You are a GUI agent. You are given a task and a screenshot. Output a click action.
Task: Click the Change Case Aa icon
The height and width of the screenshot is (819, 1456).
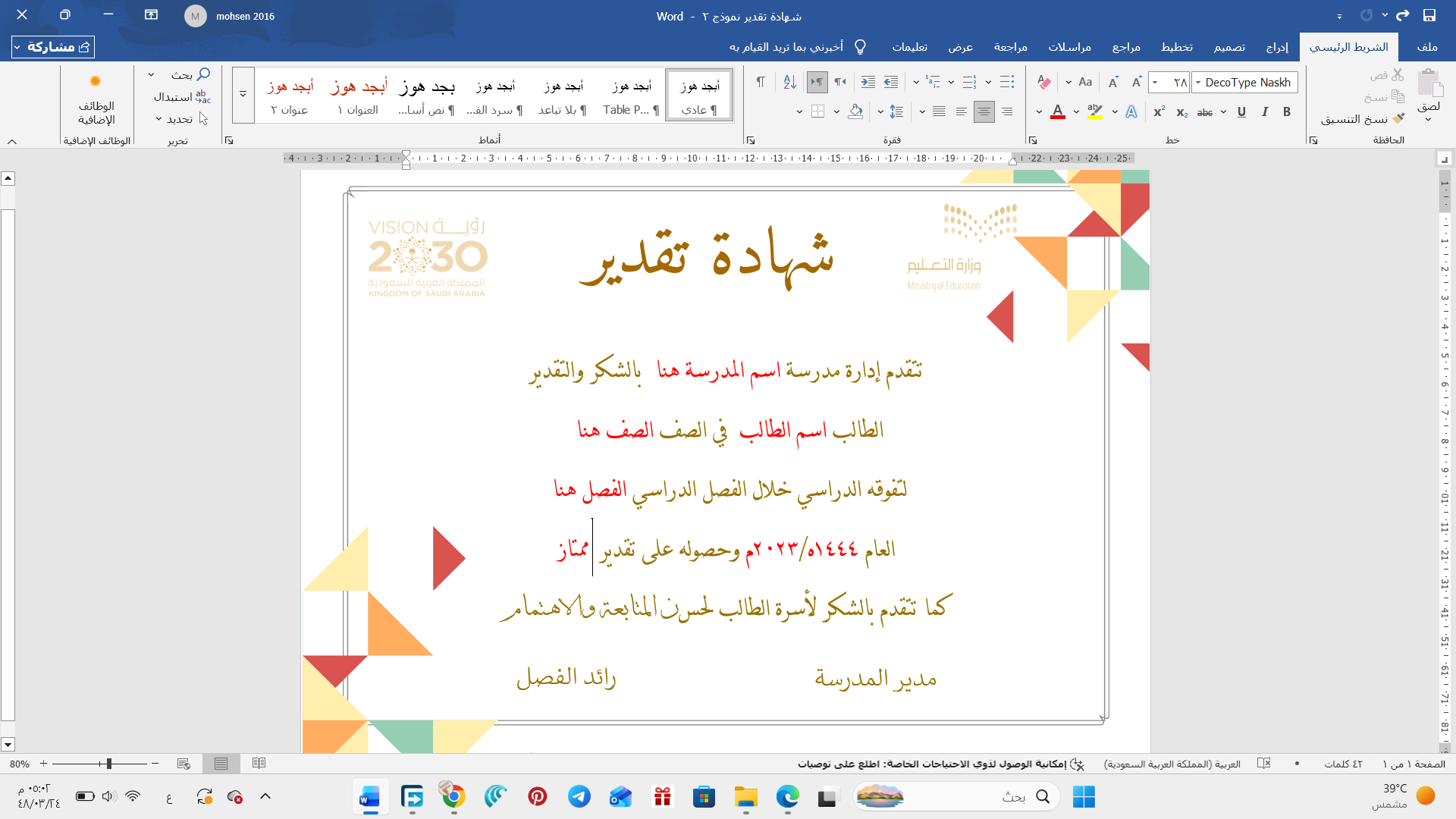pyautogui.click(x=1085, y=82)
